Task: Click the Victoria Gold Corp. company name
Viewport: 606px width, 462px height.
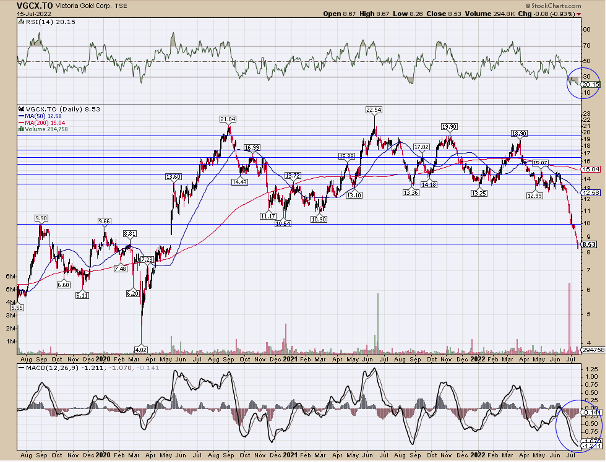Action: (83, 6)
